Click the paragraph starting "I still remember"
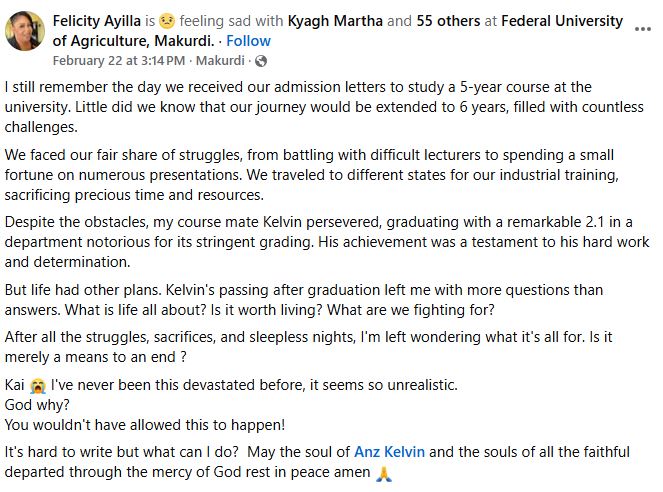Screen dimensions: 663x492 [x=300, y=107]
